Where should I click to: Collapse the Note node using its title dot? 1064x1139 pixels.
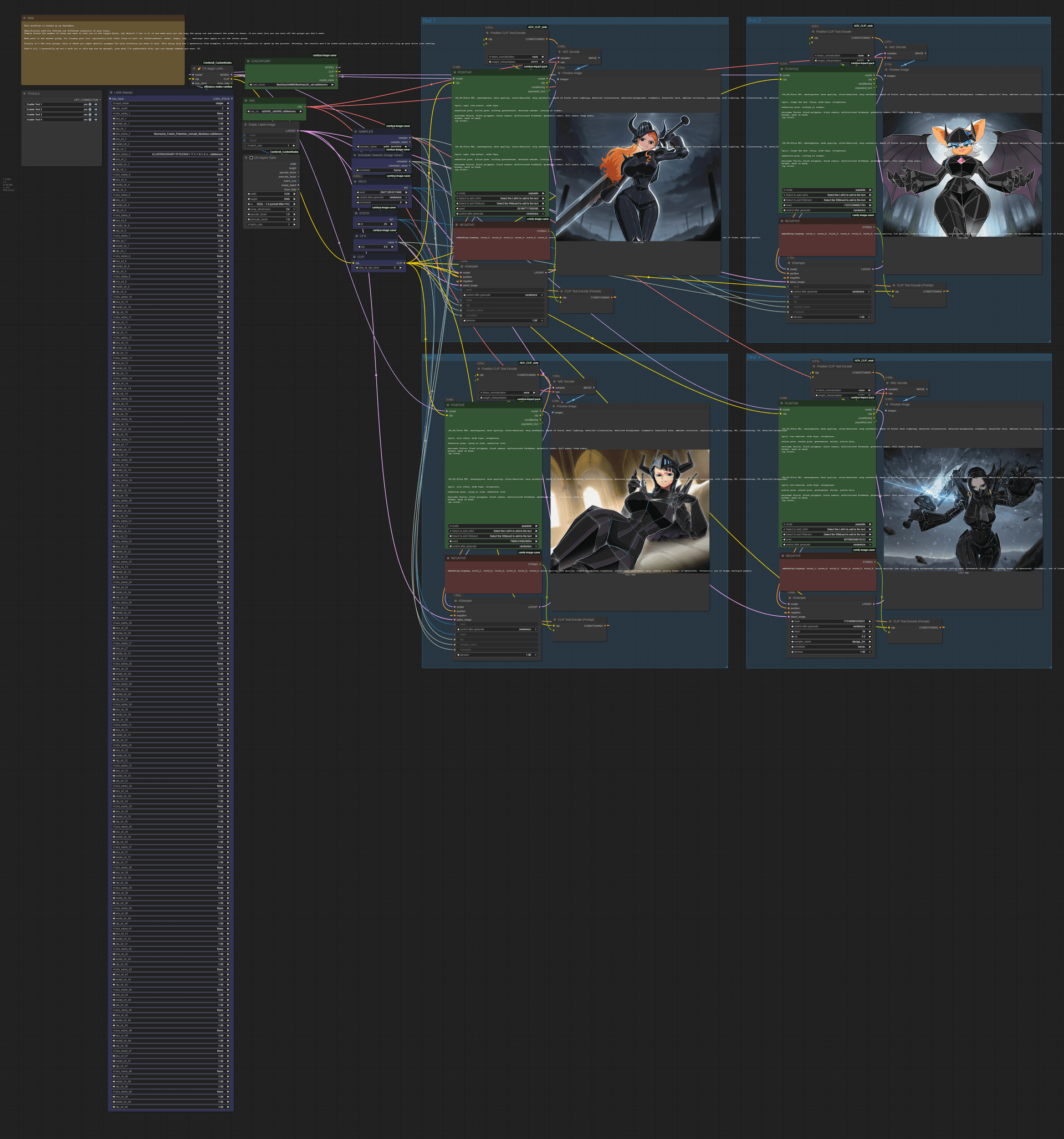pos(24,18)
